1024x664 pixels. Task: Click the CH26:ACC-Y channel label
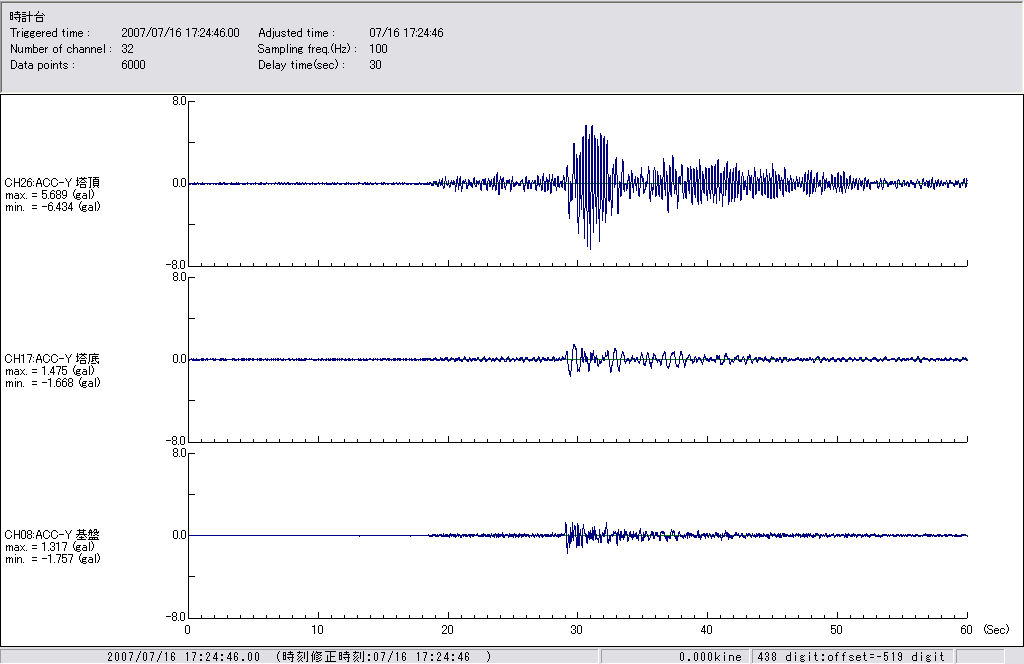(x=52, y=182)
